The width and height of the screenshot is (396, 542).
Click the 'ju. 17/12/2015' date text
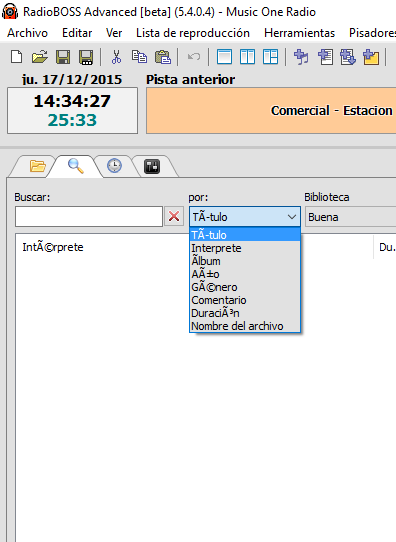pyautogui.click(x=72, y=80)
